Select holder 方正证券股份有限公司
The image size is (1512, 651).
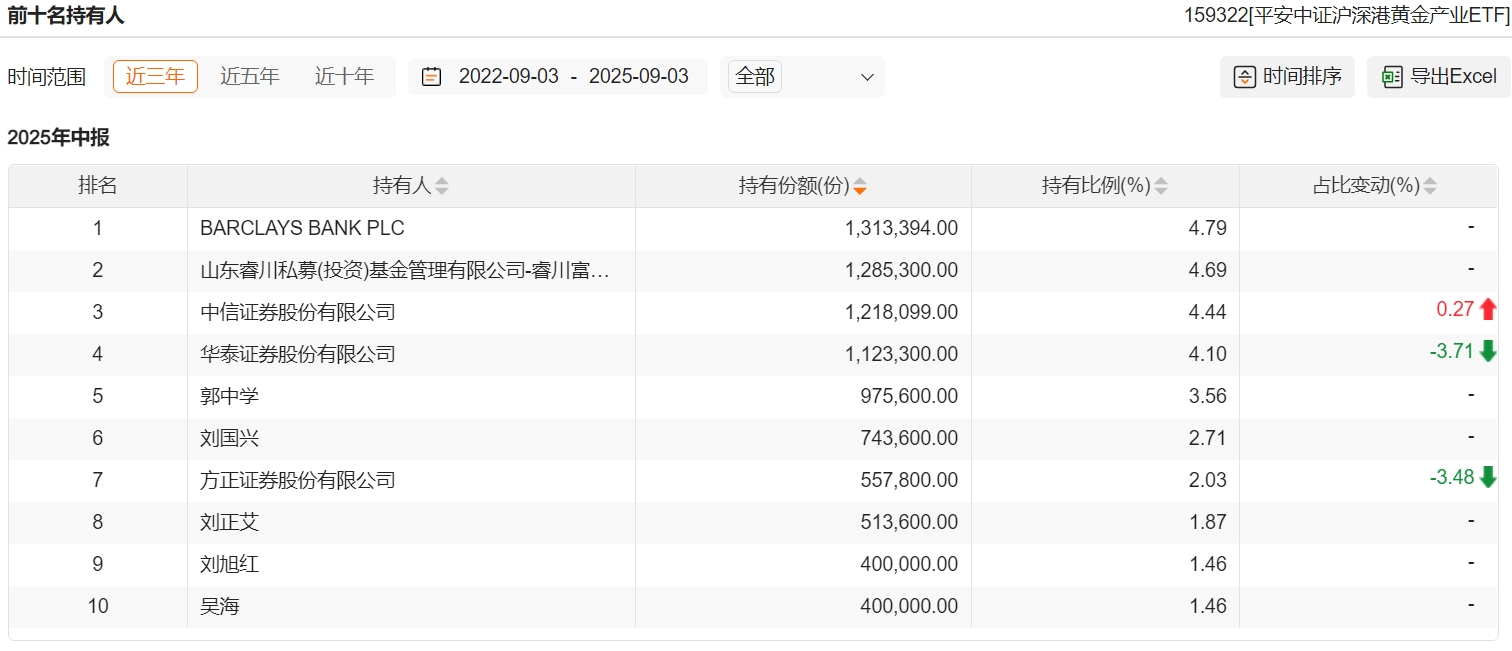click(x=298, y=480)
